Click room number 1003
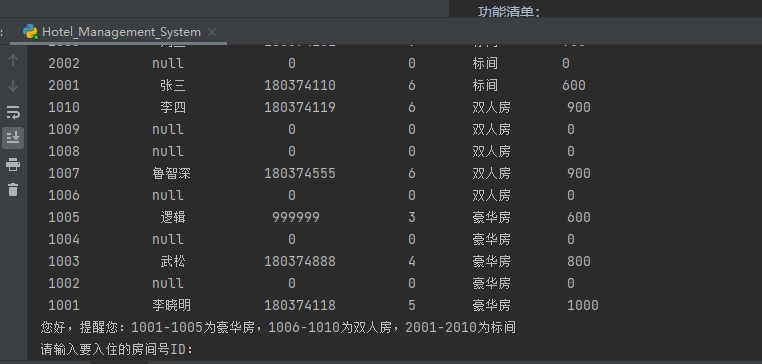The image size is (762, 364). click(64, 261)
